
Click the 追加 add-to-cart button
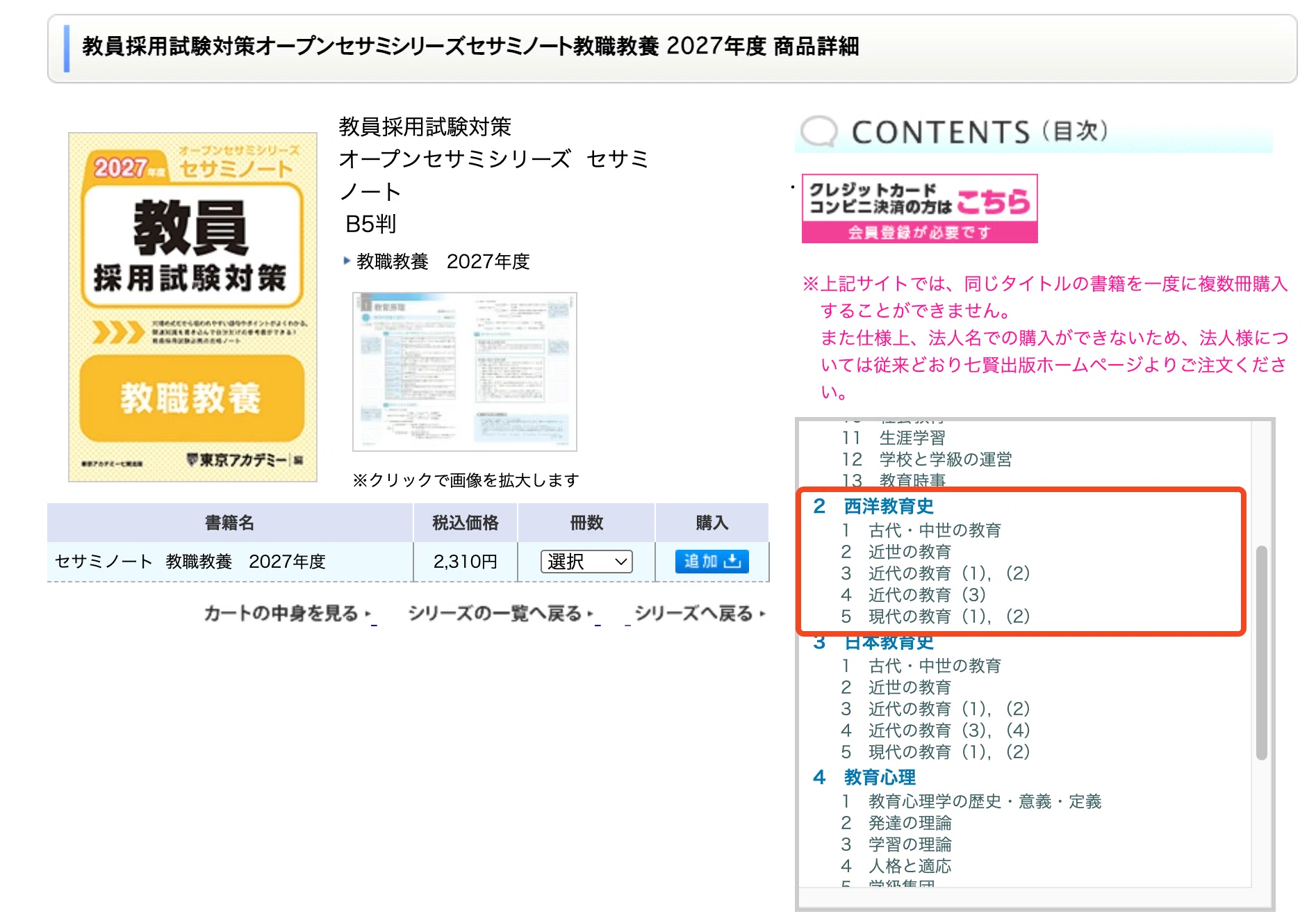(712, 562)
